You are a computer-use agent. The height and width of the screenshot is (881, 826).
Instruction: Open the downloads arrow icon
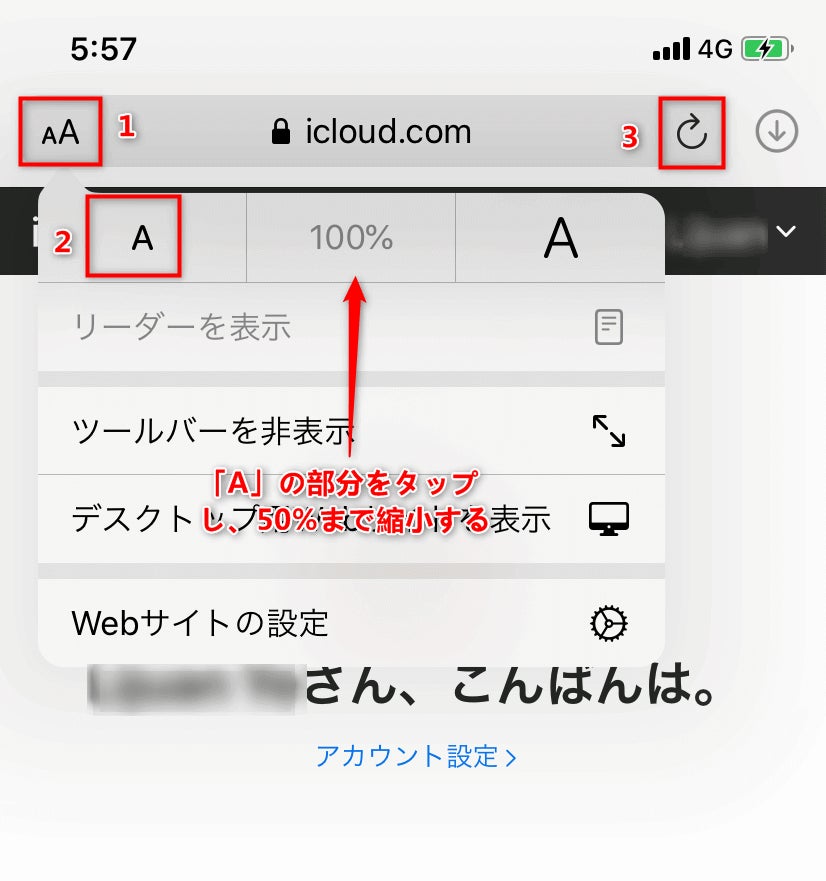click(777, 131)
